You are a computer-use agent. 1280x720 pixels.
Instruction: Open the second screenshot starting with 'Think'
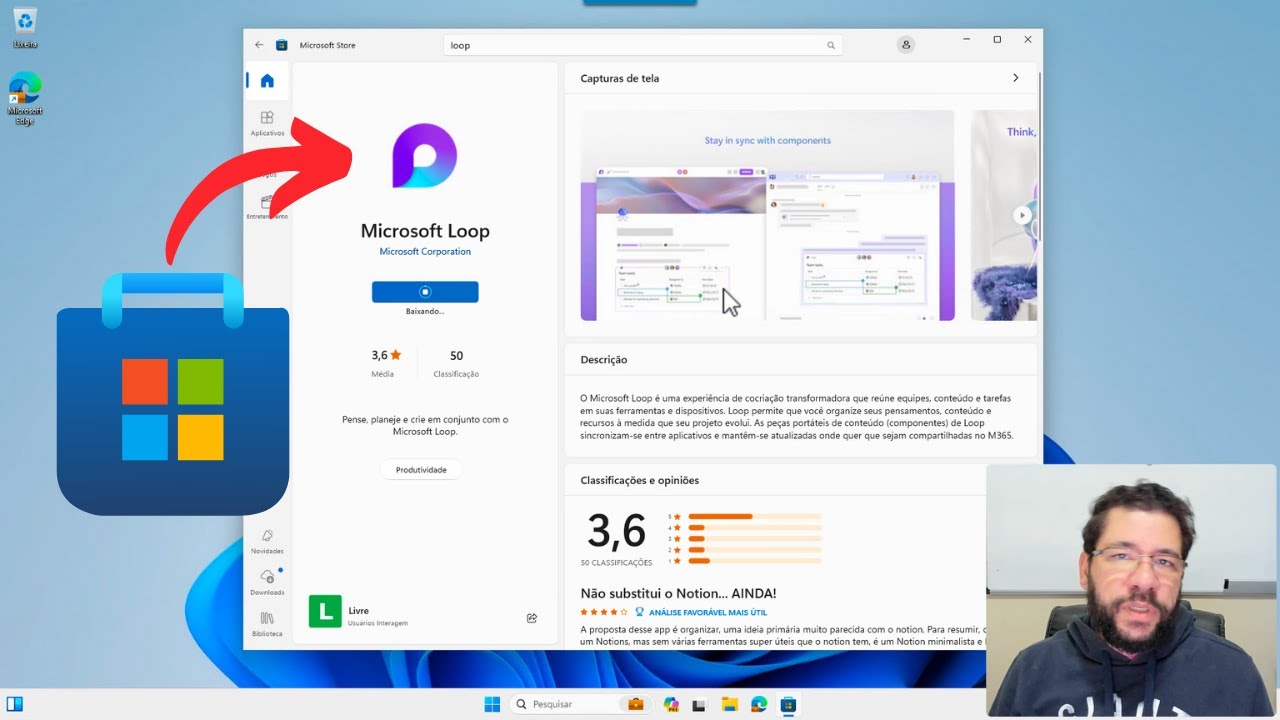[x=1004, y=215]
